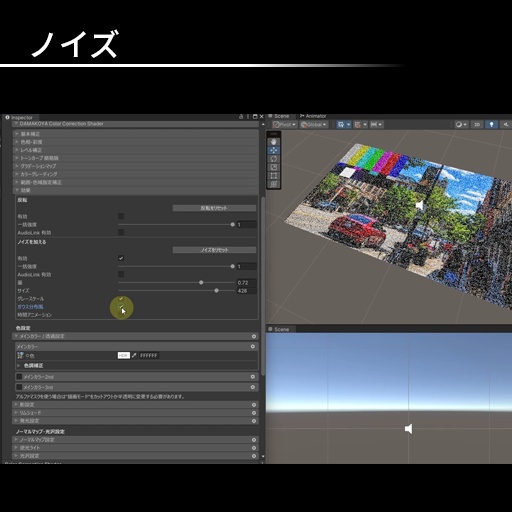
Task: Expand the 基本補正 section
Action: point(136,134)
